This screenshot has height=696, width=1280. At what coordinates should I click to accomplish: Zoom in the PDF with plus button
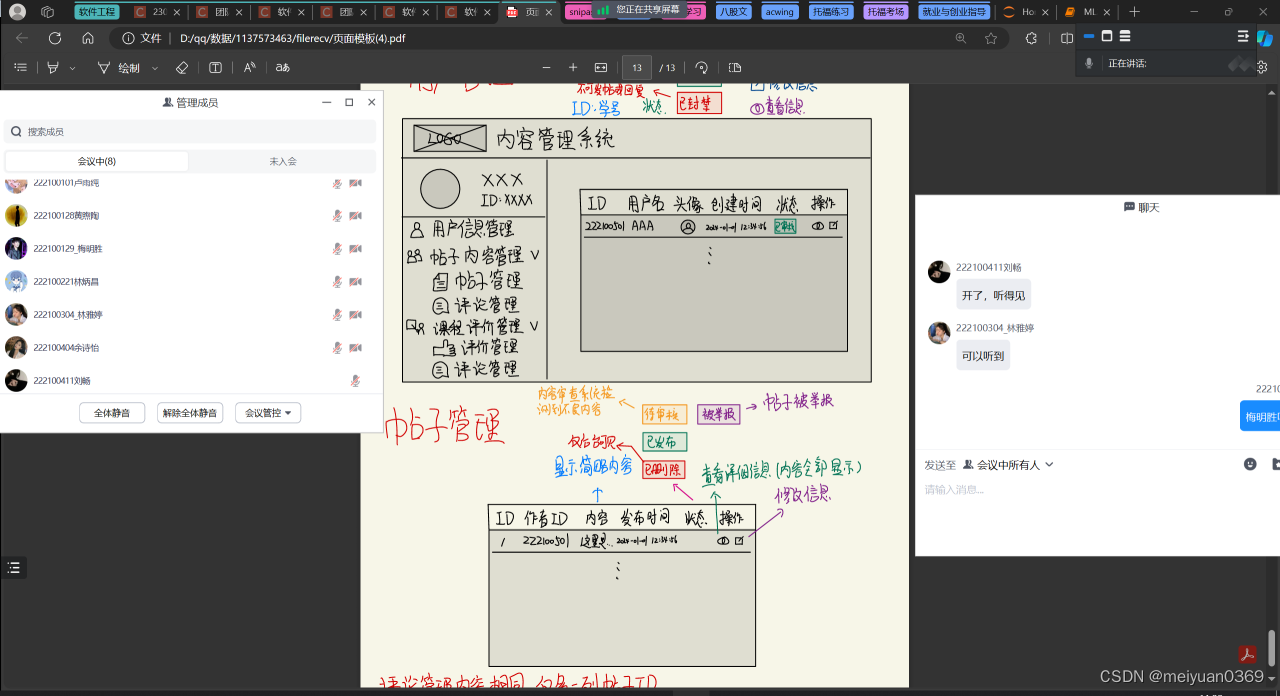tap(573, 67)
